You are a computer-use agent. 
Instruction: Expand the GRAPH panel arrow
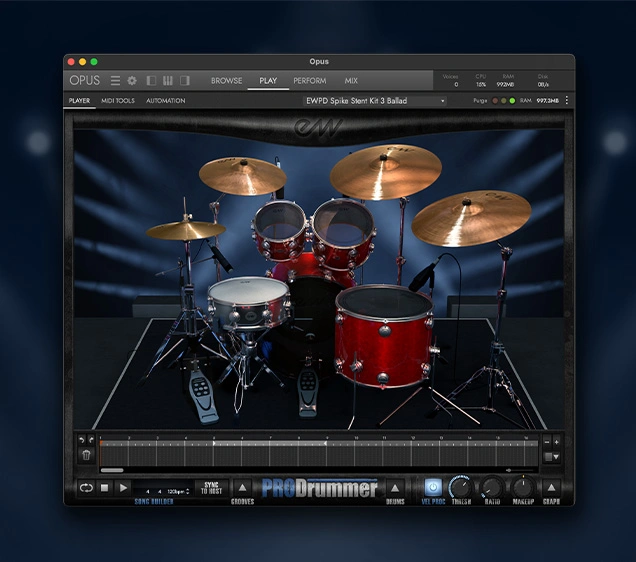[x=551, y=488]
